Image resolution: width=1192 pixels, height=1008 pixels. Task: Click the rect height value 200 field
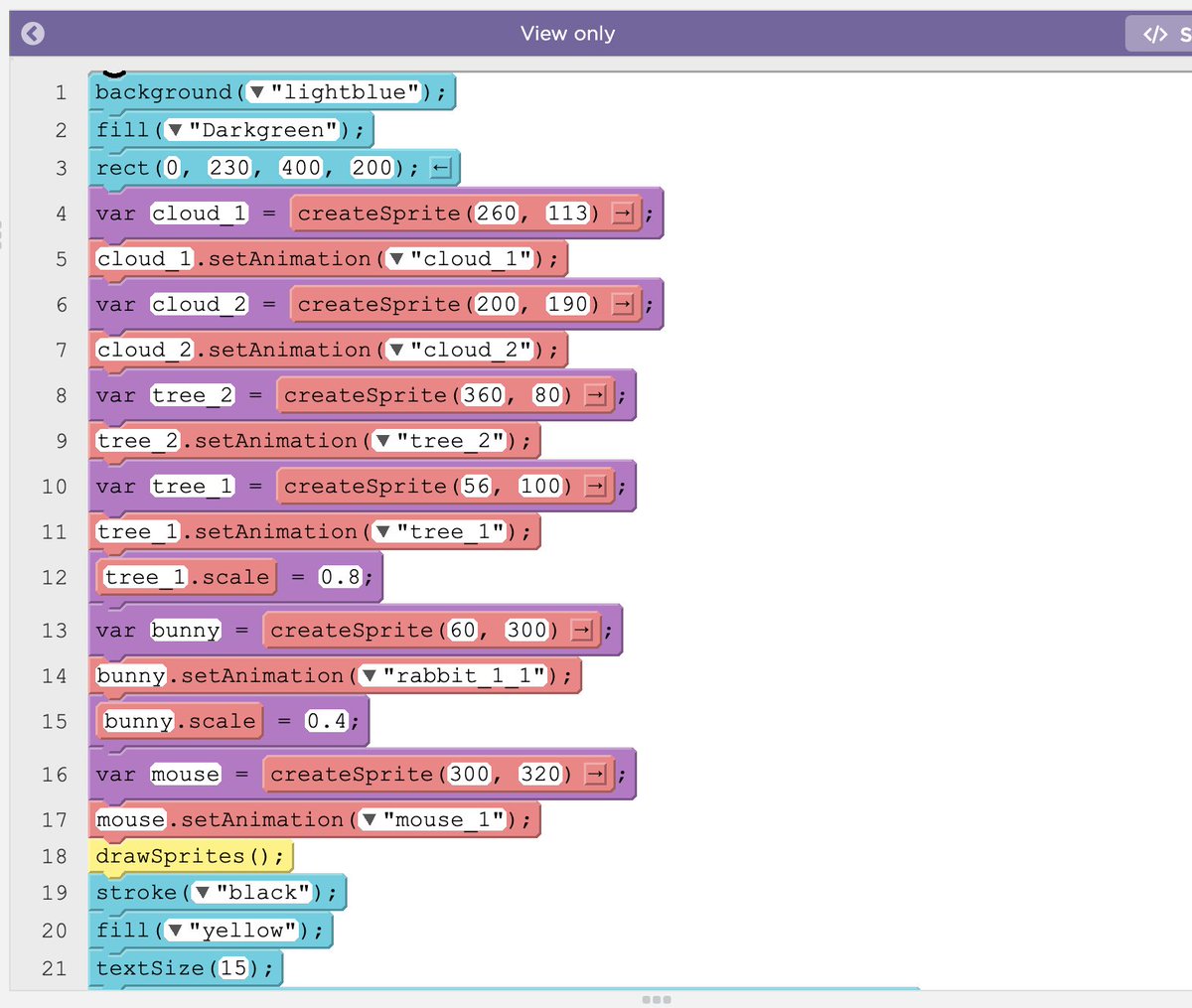click(372, 168)
